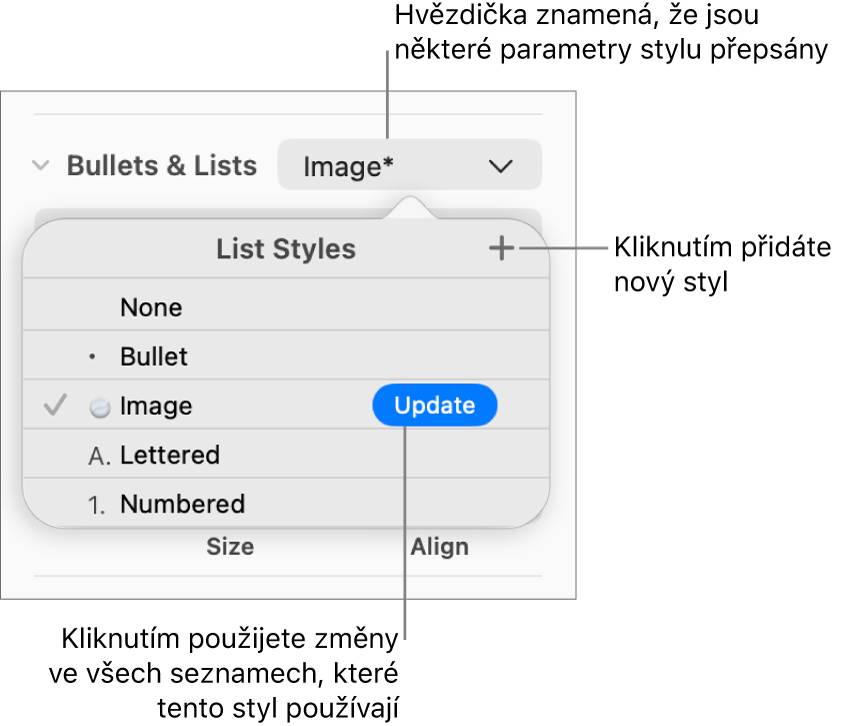Open the Image* style dropdown

coord(408,165)
